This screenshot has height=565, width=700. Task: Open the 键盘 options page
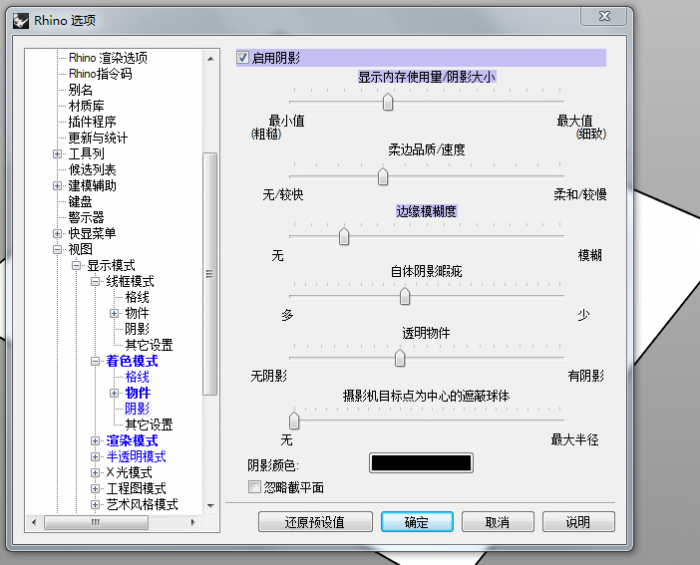click(x=80, y=202)
